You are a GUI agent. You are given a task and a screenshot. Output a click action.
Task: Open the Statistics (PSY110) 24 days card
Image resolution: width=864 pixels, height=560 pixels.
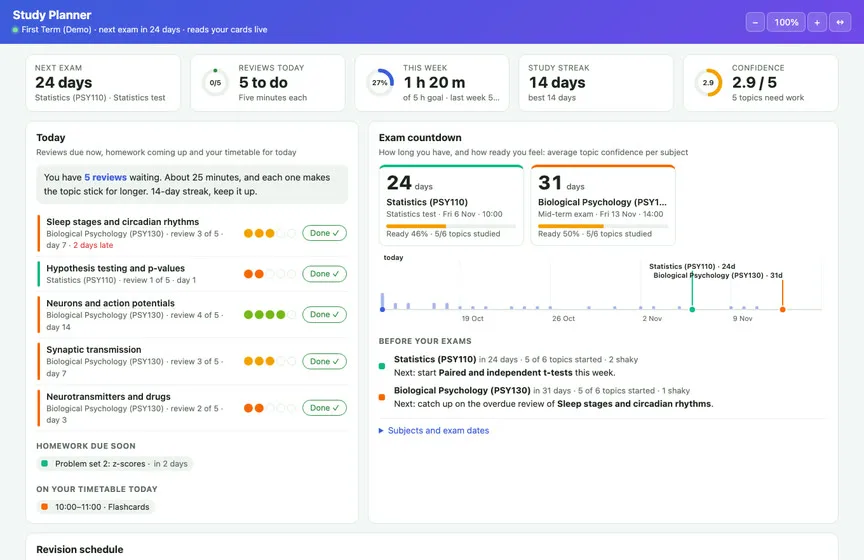pos(451,205)
